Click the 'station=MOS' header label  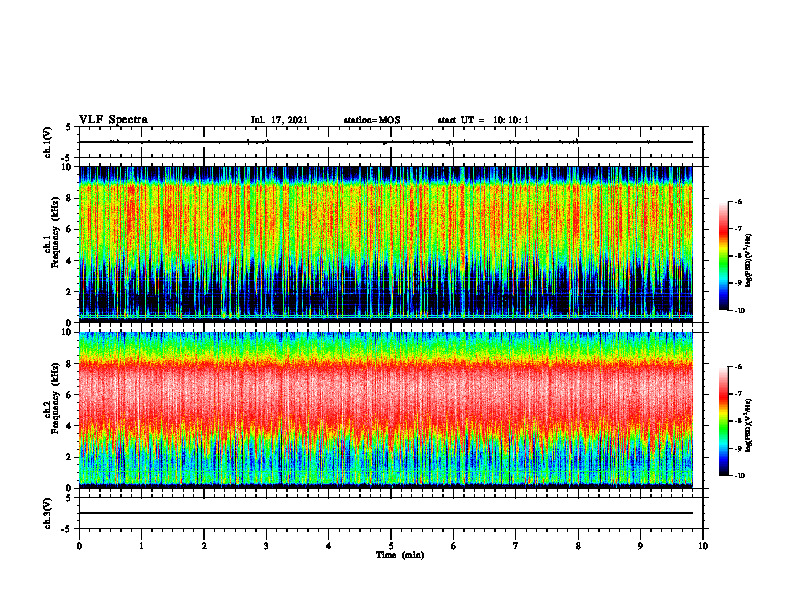(x=372, y=120)
